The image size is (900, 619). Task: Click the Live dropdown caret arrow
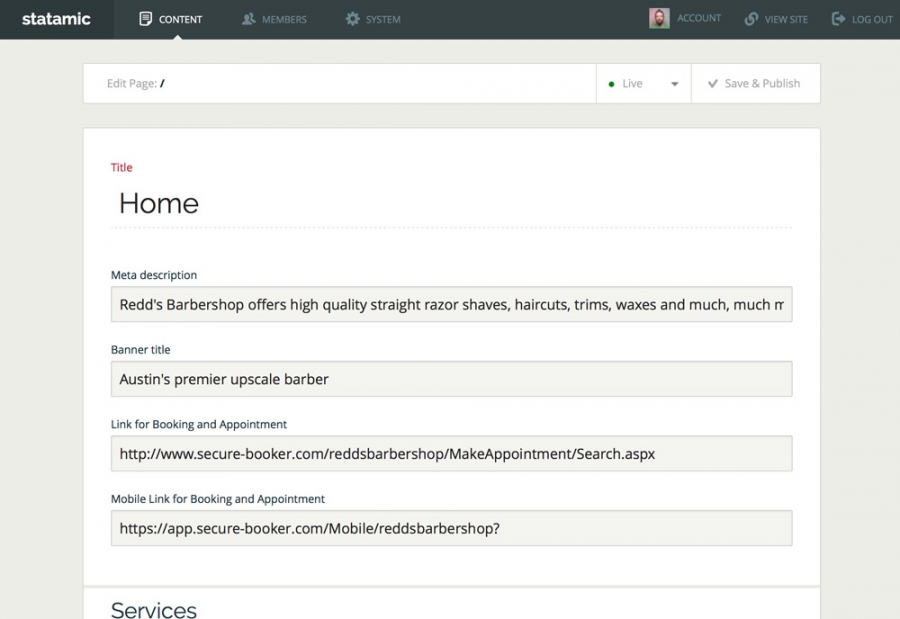(674, 84)
